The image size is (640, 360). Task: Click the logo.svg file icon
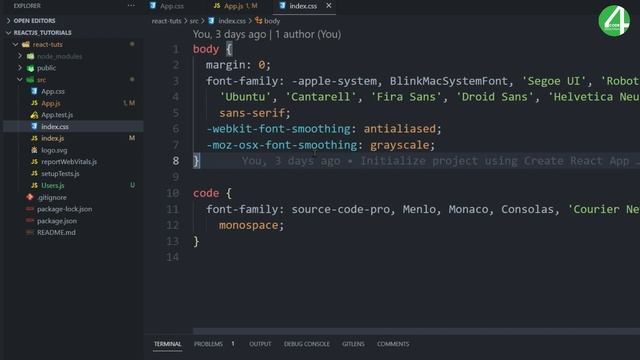34,150
